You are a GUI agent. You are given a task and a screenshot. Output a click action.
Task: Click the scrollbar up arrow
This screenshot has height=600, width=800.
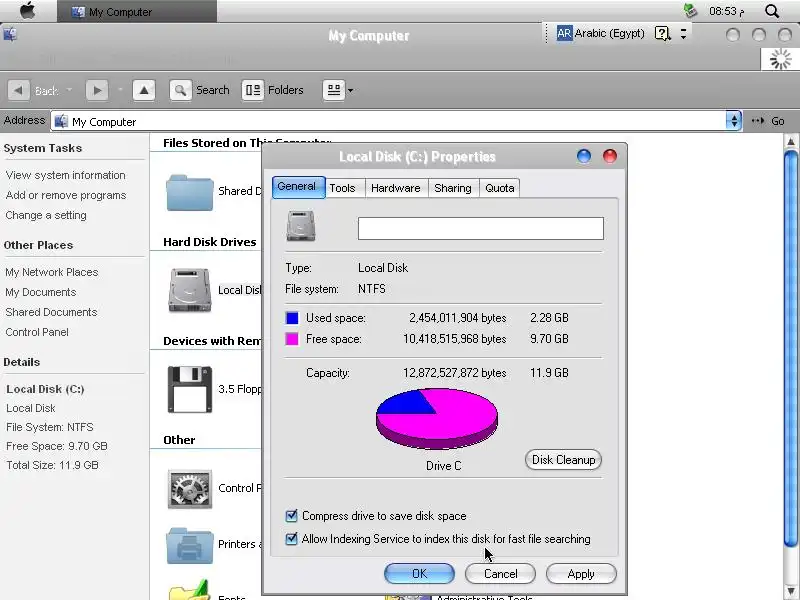[791, 141]
